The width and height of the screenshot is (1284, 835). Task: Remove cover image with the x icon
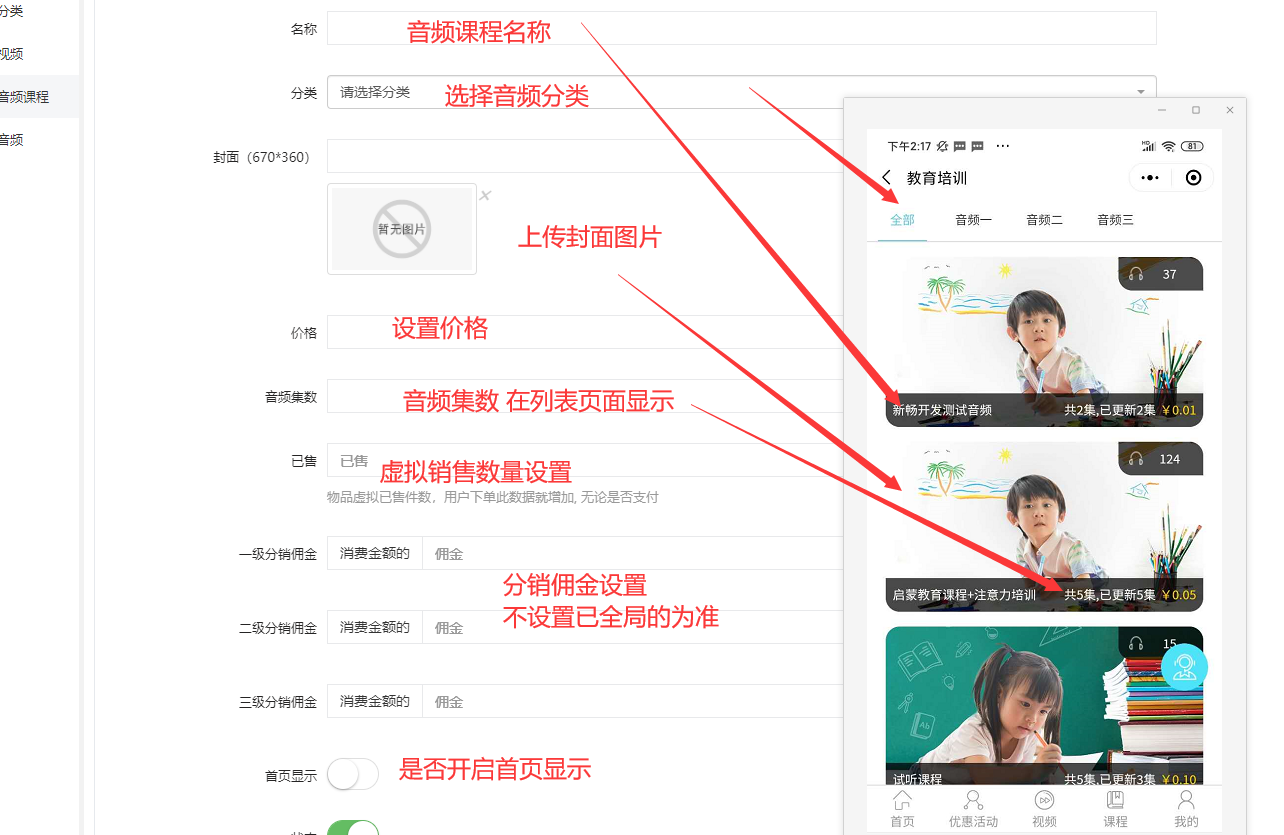click(x=485, y=195)
